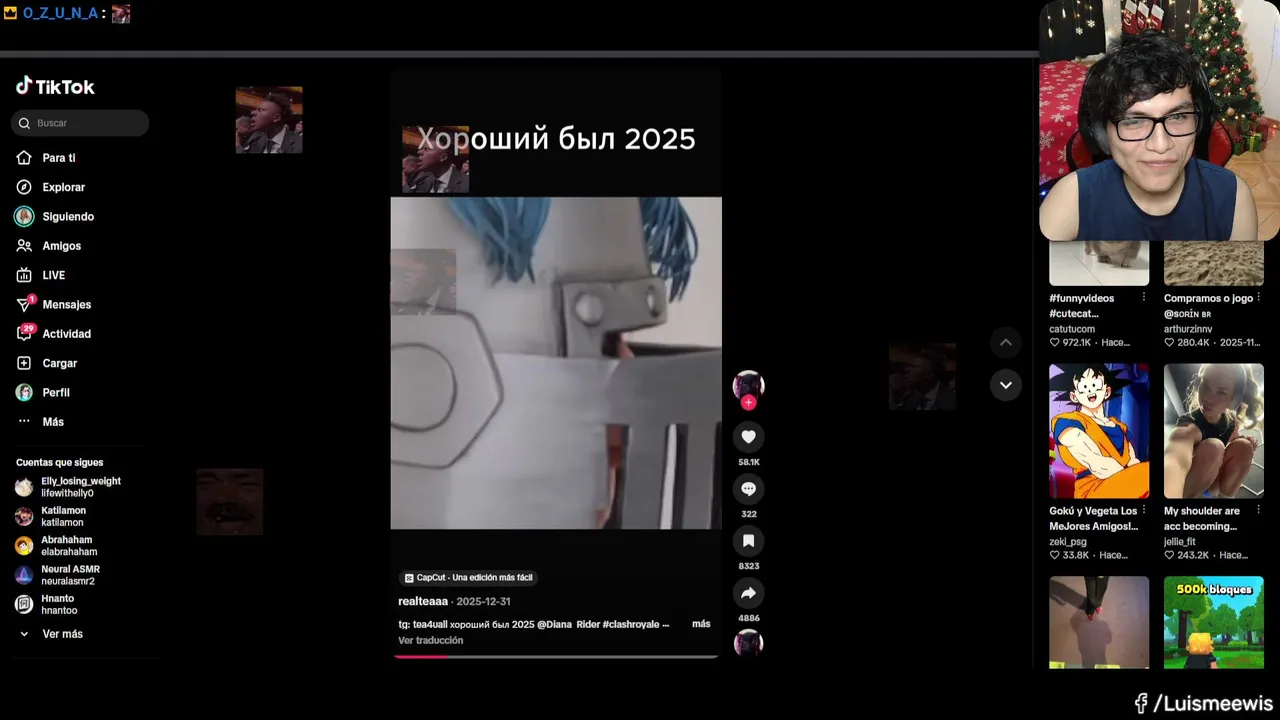Open the Abrahaham account
This screenshot has height=720, width=1280.
[56, 545]
